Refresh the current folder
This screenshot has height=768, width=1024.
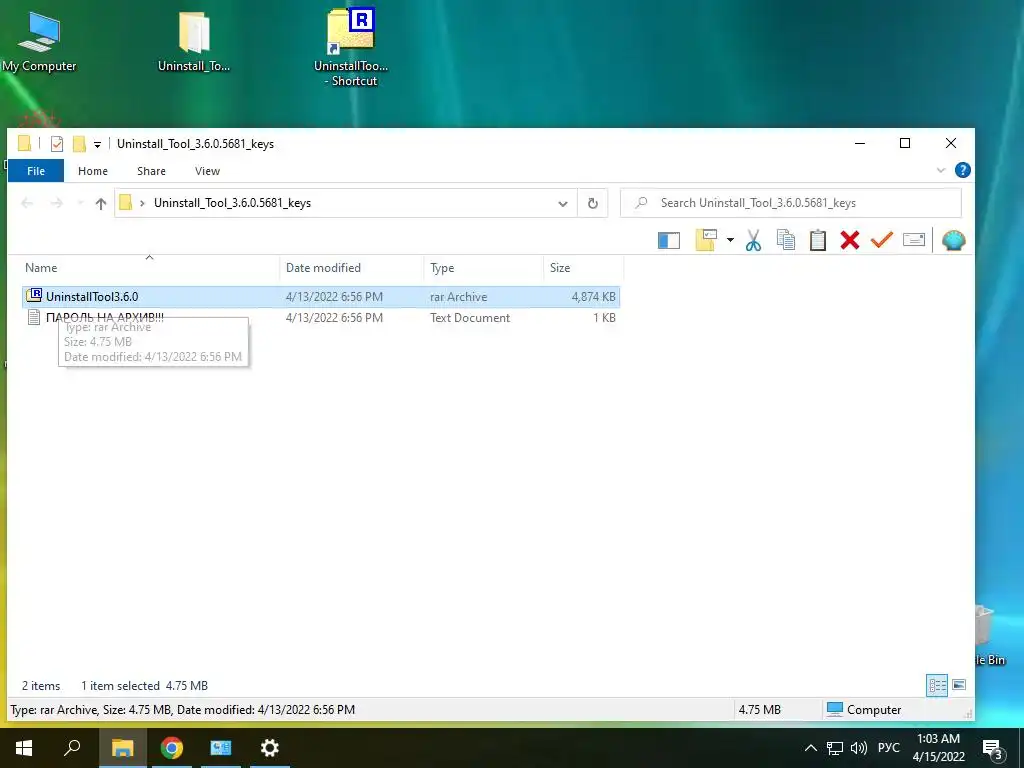coord(592,204)
